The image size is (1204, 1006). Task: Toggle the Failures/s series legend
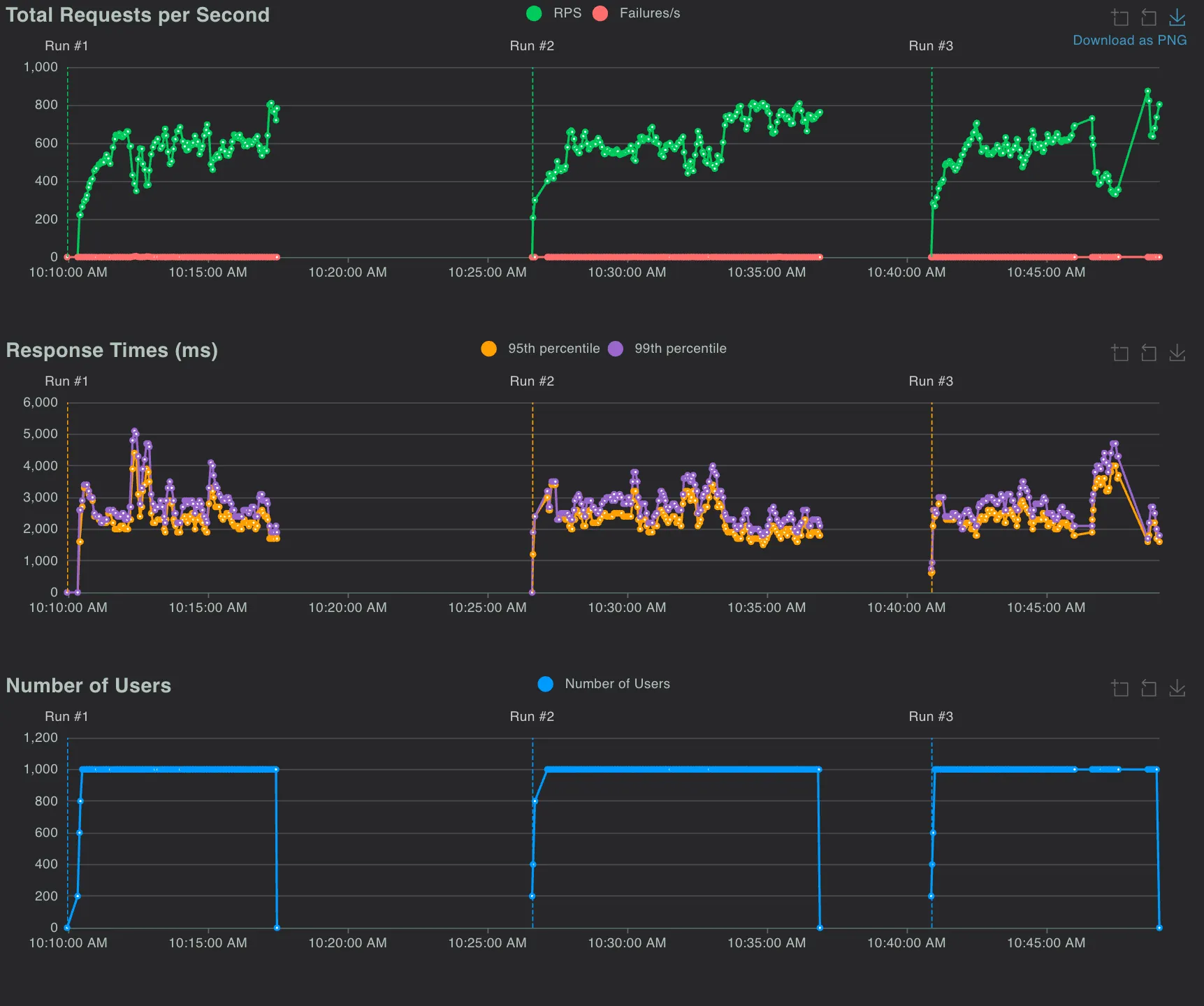pyautogui.click(x=636, y=13)
